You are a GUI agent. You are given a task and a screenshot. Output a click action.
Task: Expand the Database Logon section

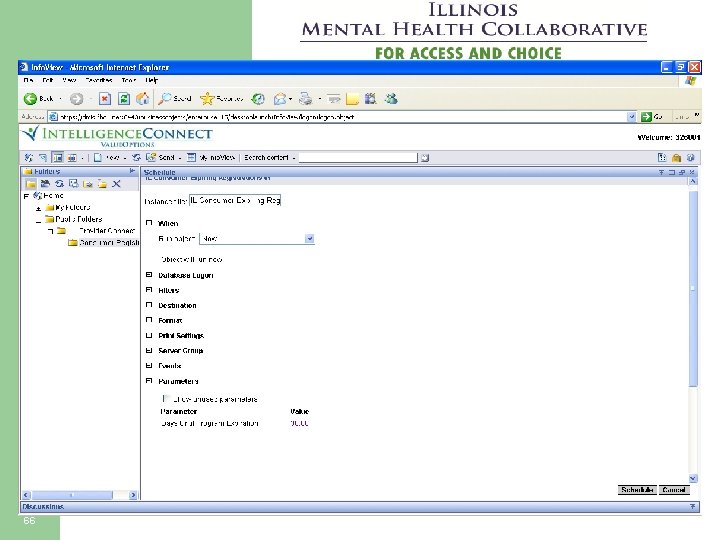(x=149, y=275)
